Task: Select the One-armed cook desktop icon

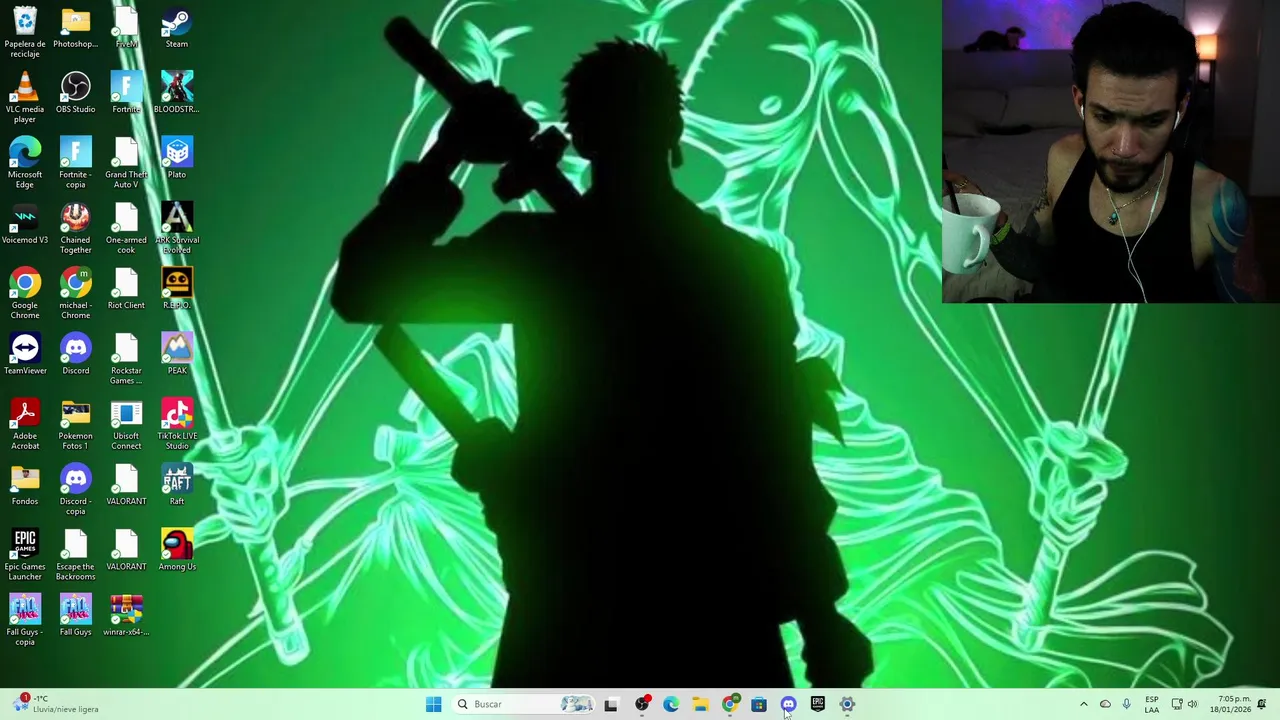Action: pos(126,228)
